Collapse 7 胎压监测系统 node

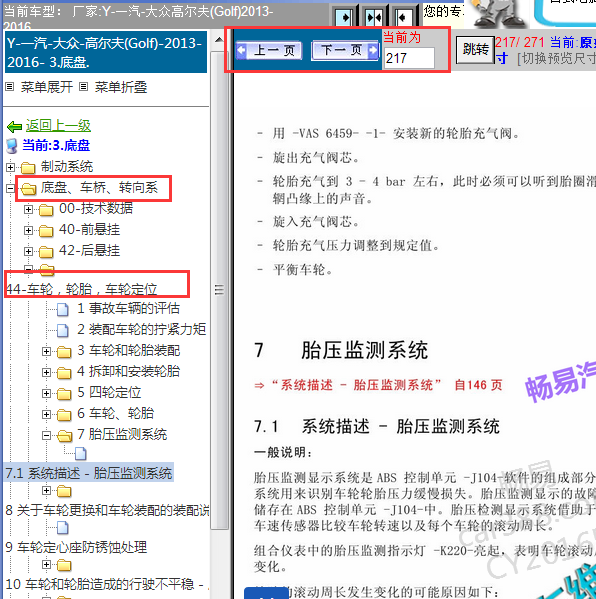pos(46,435)
